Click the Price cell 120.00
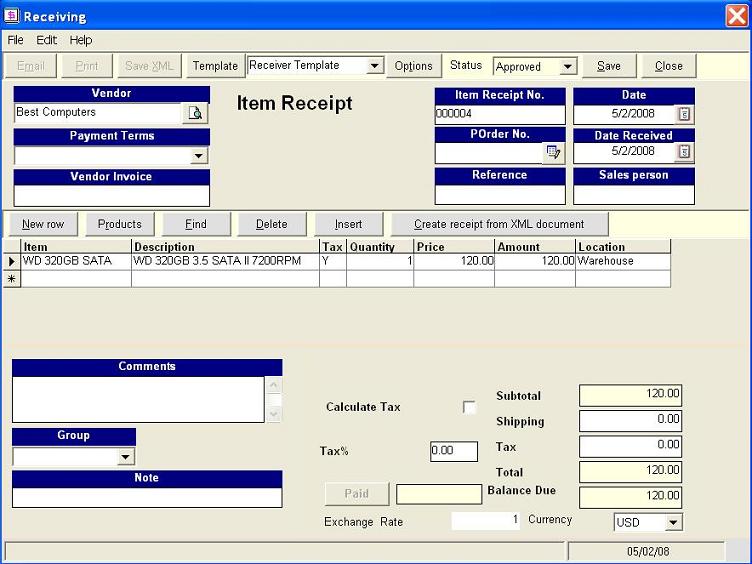Viewport: 752px width, 564px height. coord(454,261)
